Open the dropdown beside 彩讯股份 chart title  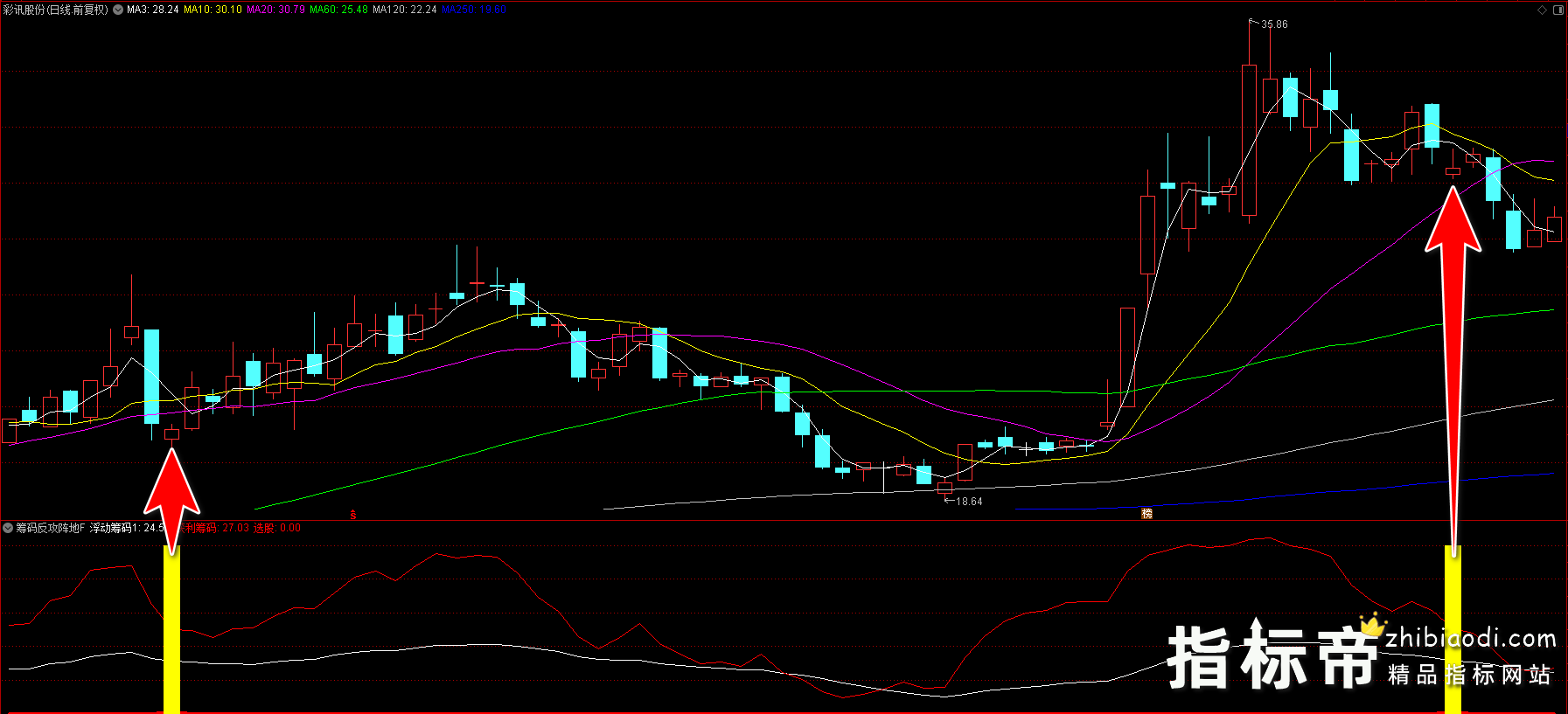coord(117,10)
